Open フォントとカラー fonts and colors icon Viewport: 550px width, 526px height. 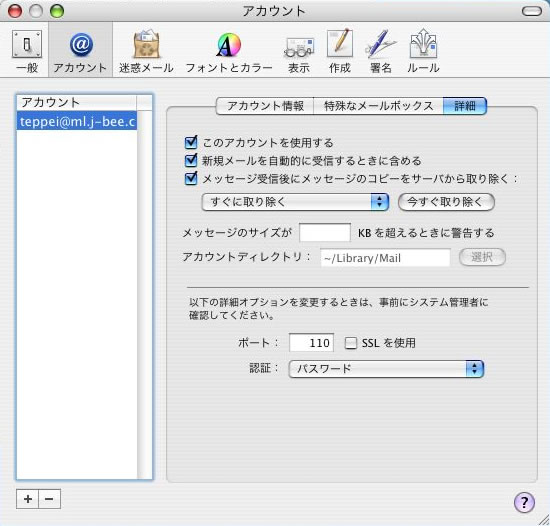point(229,45)
